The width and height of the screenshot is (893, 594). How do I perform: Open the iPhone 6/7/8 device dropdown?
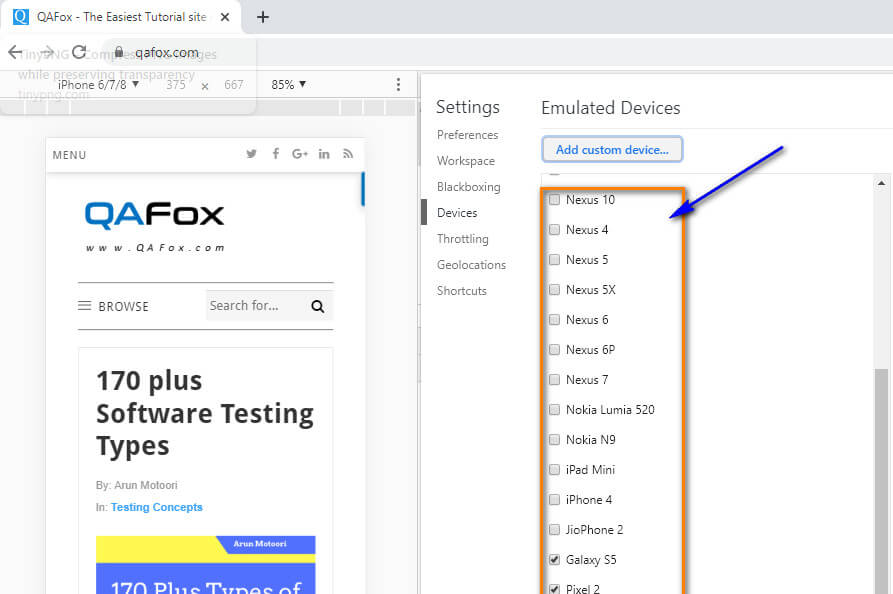coord(98,85)
